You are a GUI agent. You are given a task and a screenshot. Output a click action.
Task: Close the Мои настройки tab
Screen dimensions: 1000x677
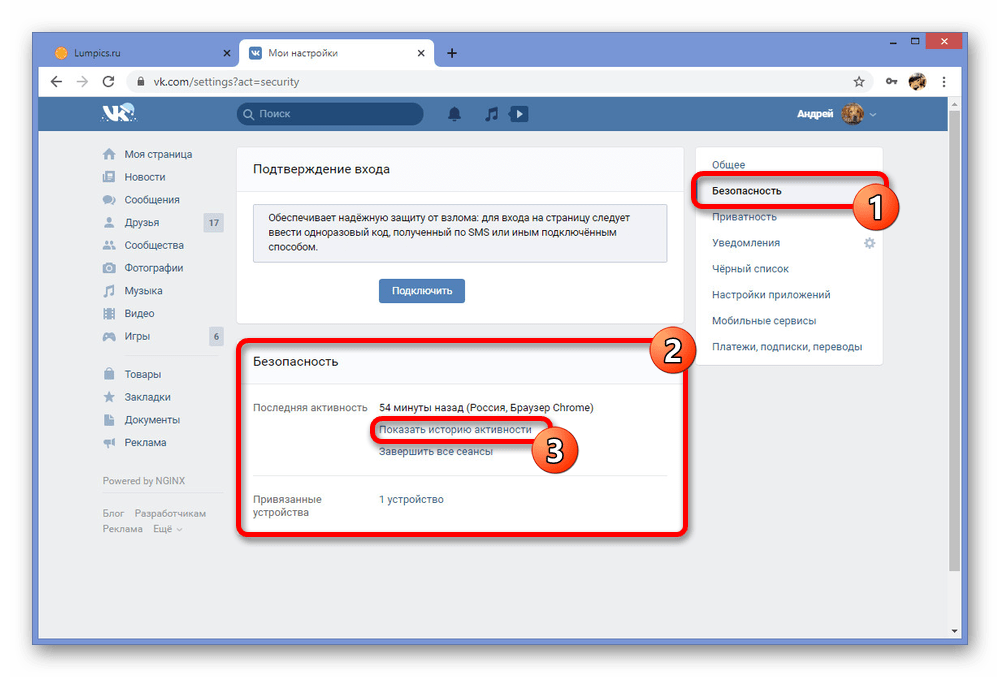(x=421, y=53)
